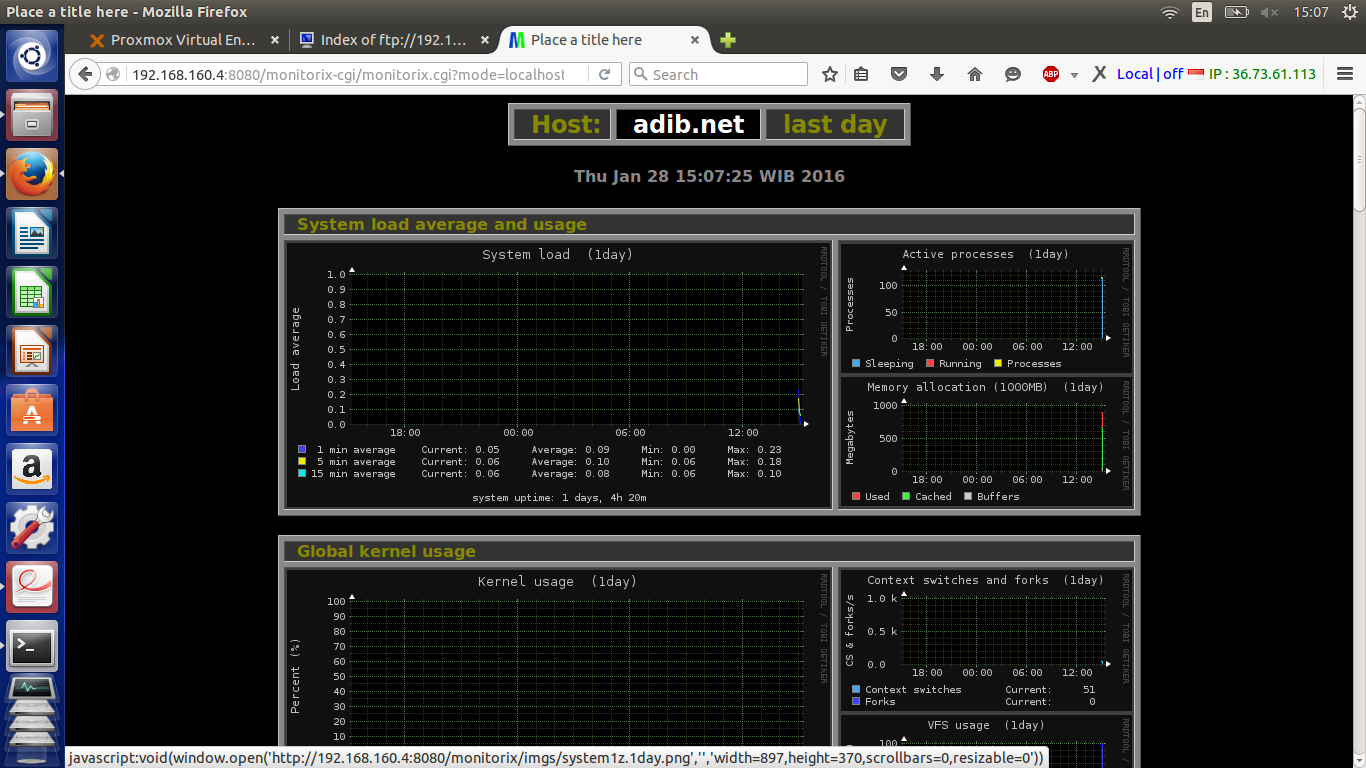Close the Place a title here tab
The width and height of the screenshot is (1366, 768).
click(693, 40)
